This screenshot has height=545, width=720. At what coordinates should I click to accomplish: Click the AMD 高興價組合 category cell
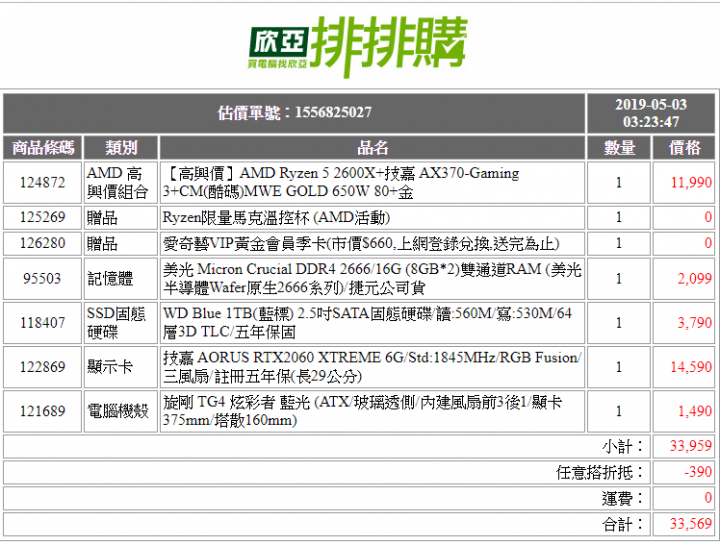click(121, 182)
